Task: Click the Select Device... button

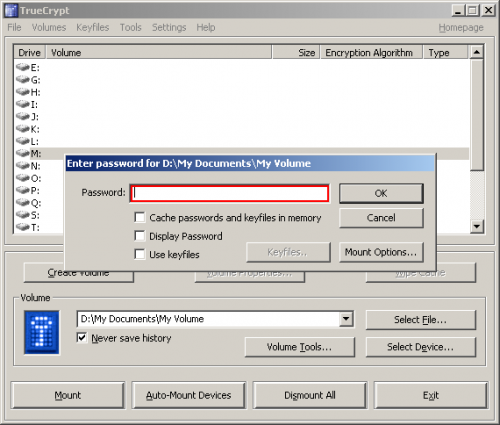Action: (x=421, y=347)
